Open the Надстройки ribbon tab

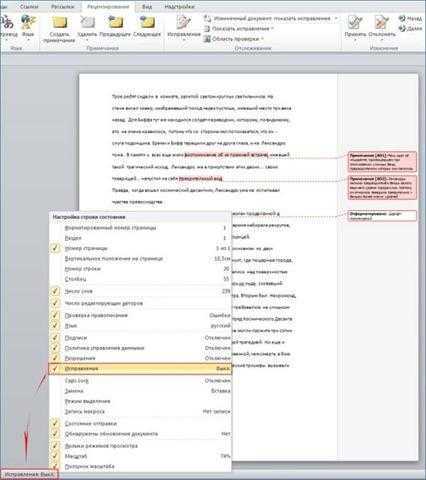coord(179,6)
